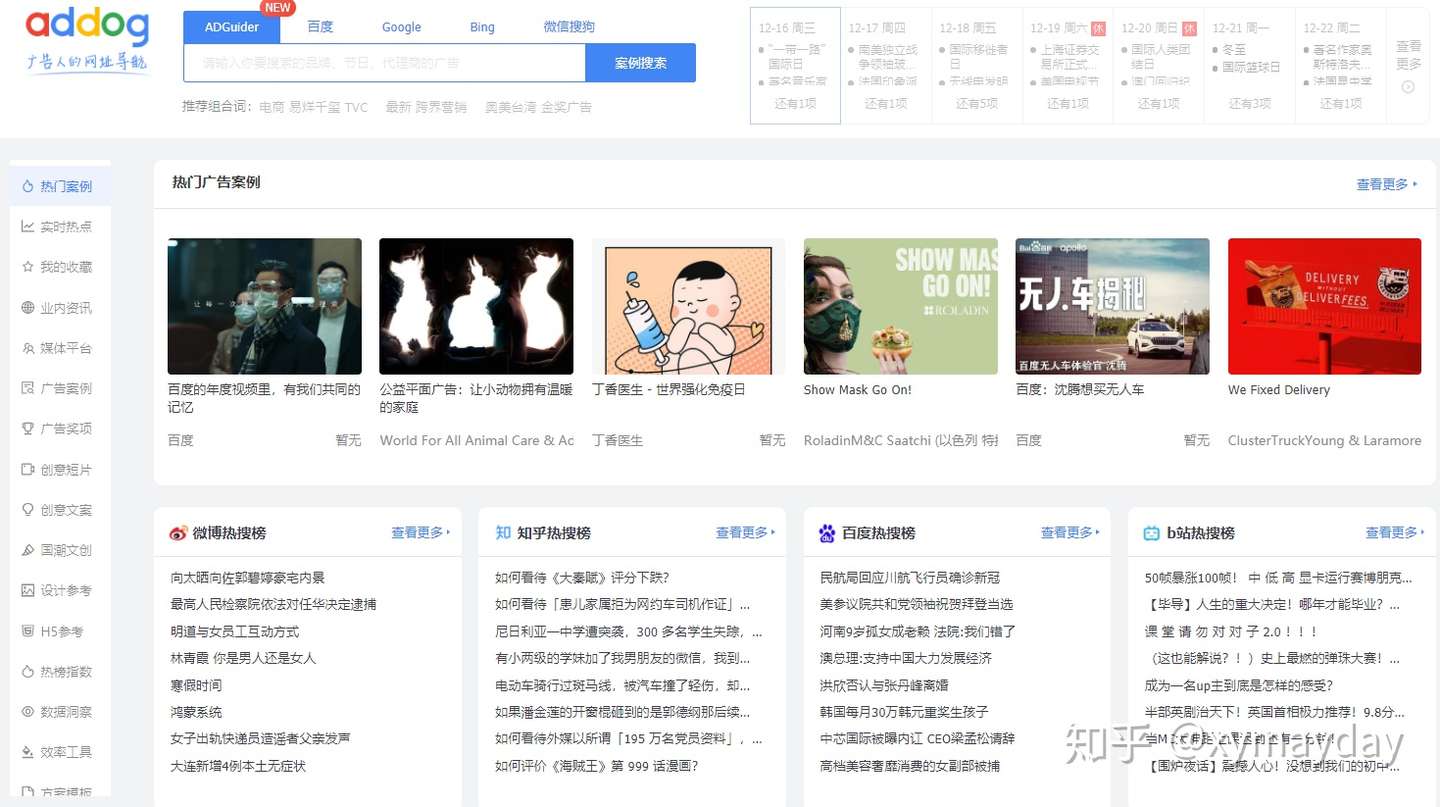Open the 百度无人车 case thumbnail
The image size is (1440, 807).
(x=1113, y=306)
